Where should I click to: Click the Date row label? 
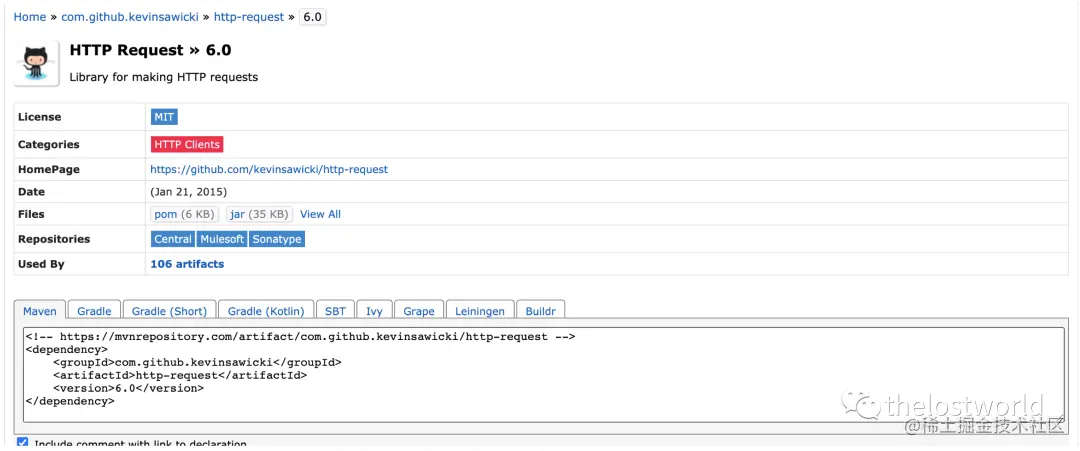31,192
